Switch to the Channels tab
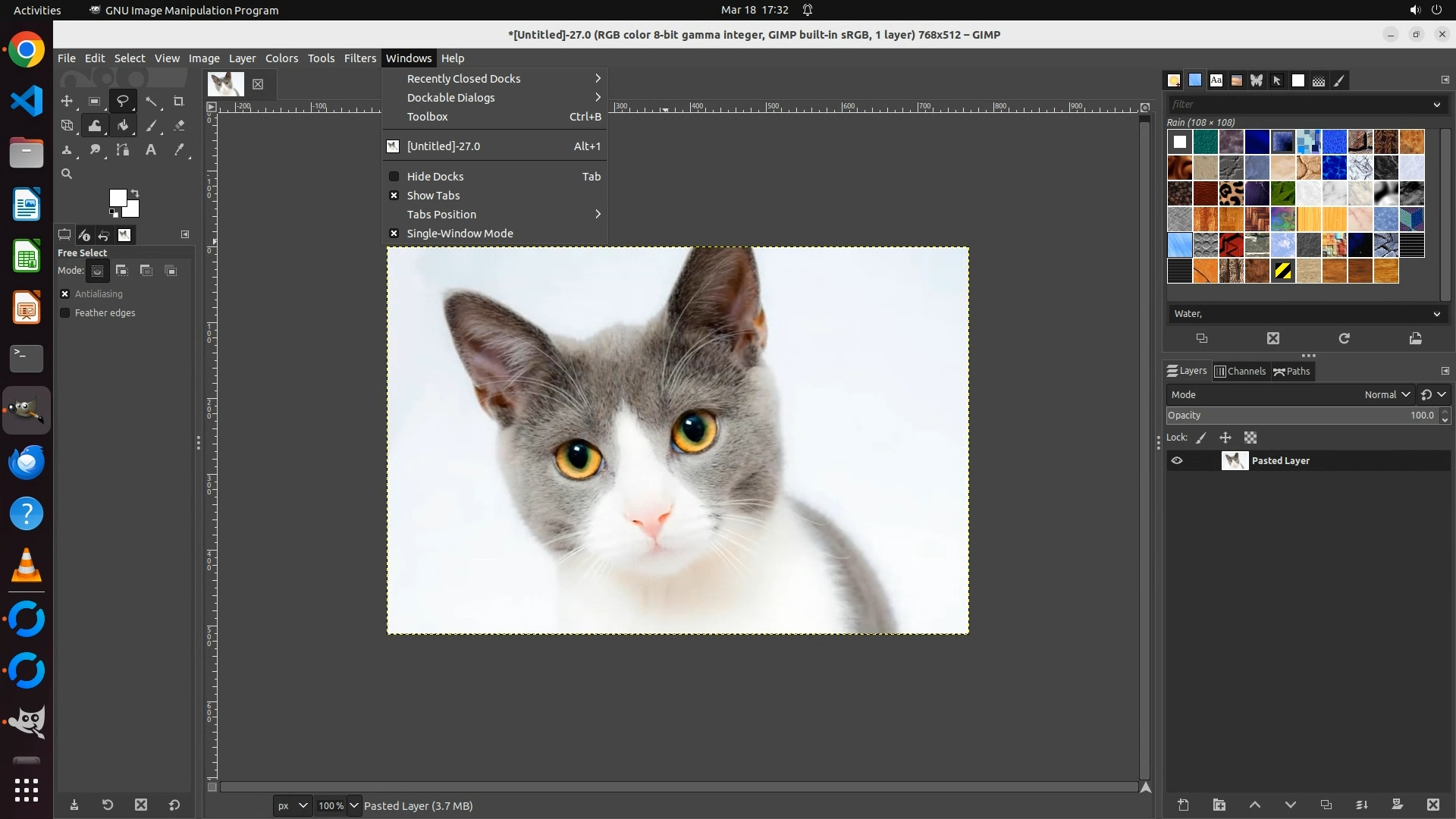This screenshot has width=1456, height=819. pos(1241,372)
